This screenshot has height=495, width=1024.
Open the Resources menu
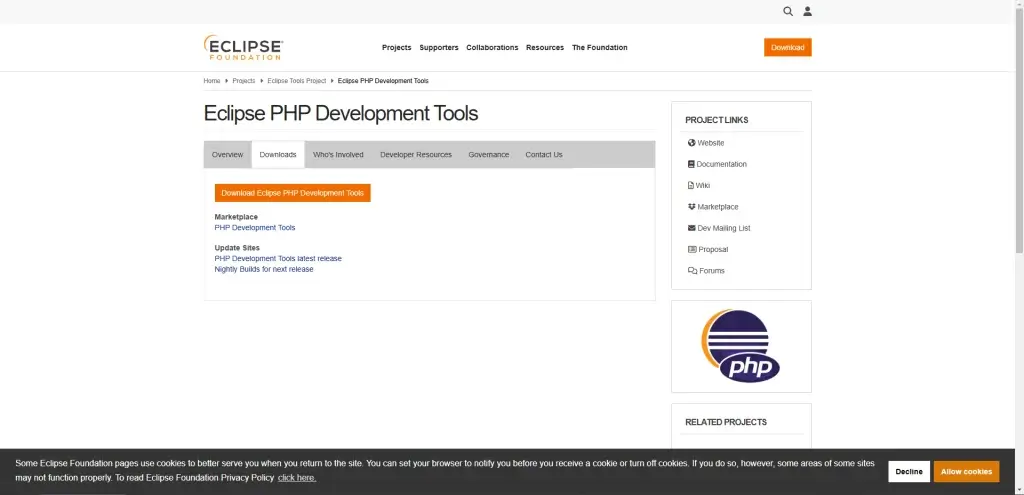click(545, 48)
